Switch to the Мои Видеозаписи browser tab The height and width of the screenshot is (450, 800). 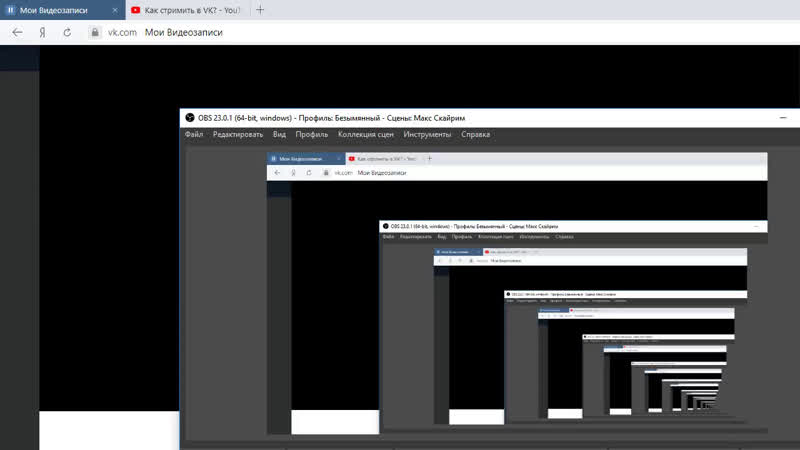tap(62, 10)
